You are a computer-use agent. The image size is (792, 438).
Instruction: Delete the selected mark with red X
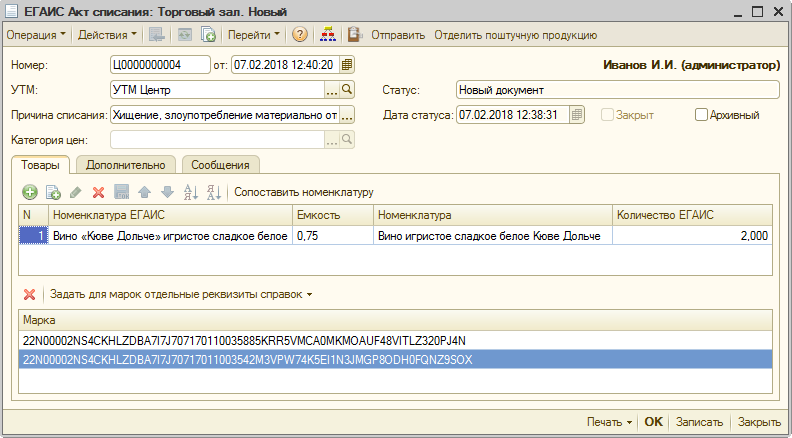coord(30,294)
